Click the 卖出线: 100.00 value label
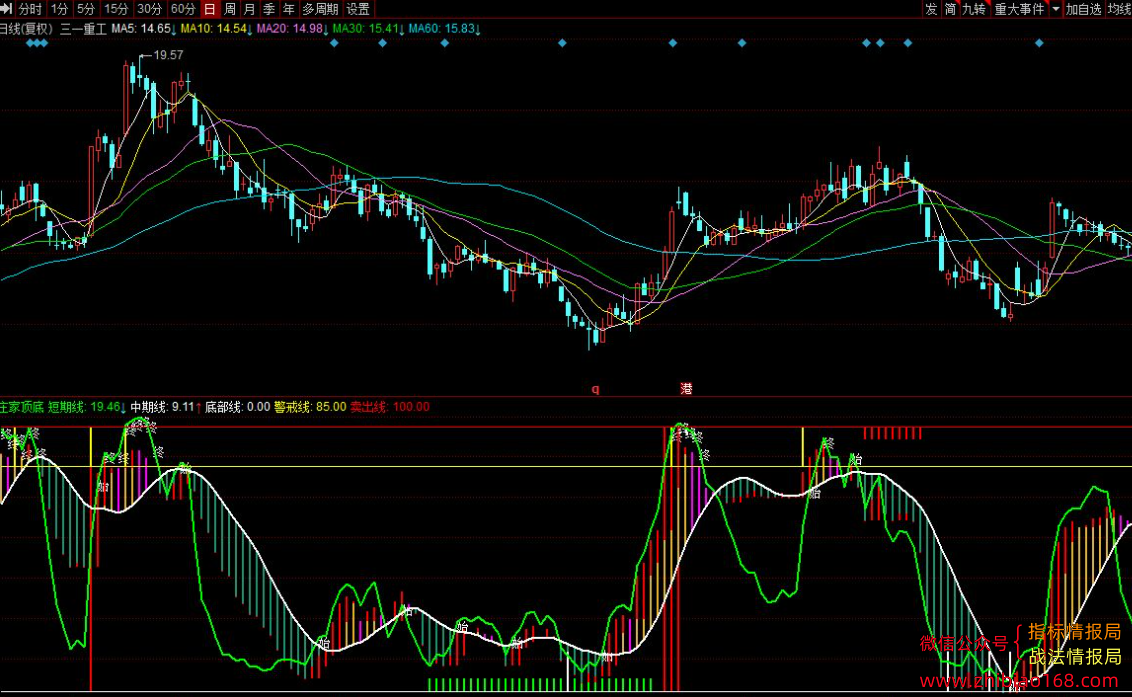 pos(390,407)
